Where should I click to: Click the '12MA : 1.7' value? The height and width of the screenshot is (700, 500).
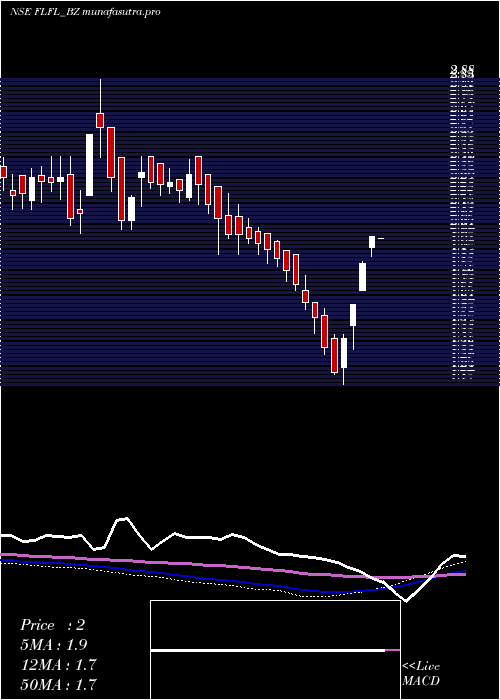tap(58, 665)
